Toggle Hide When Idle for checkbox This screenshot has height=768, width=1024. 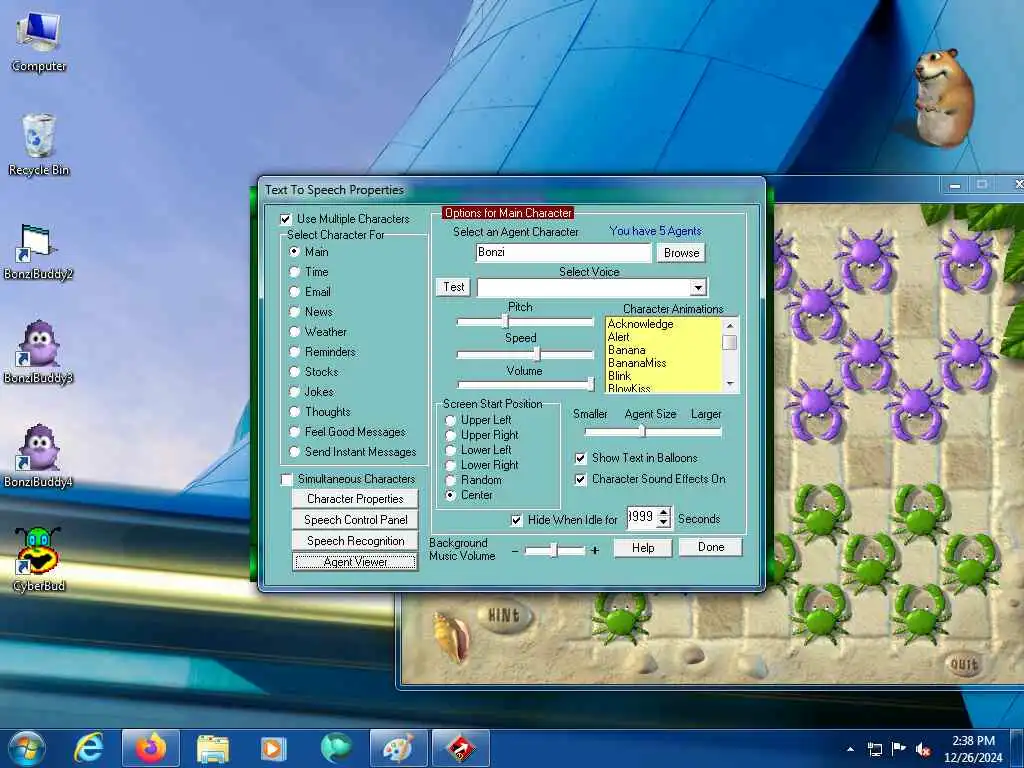pos(517,520)
